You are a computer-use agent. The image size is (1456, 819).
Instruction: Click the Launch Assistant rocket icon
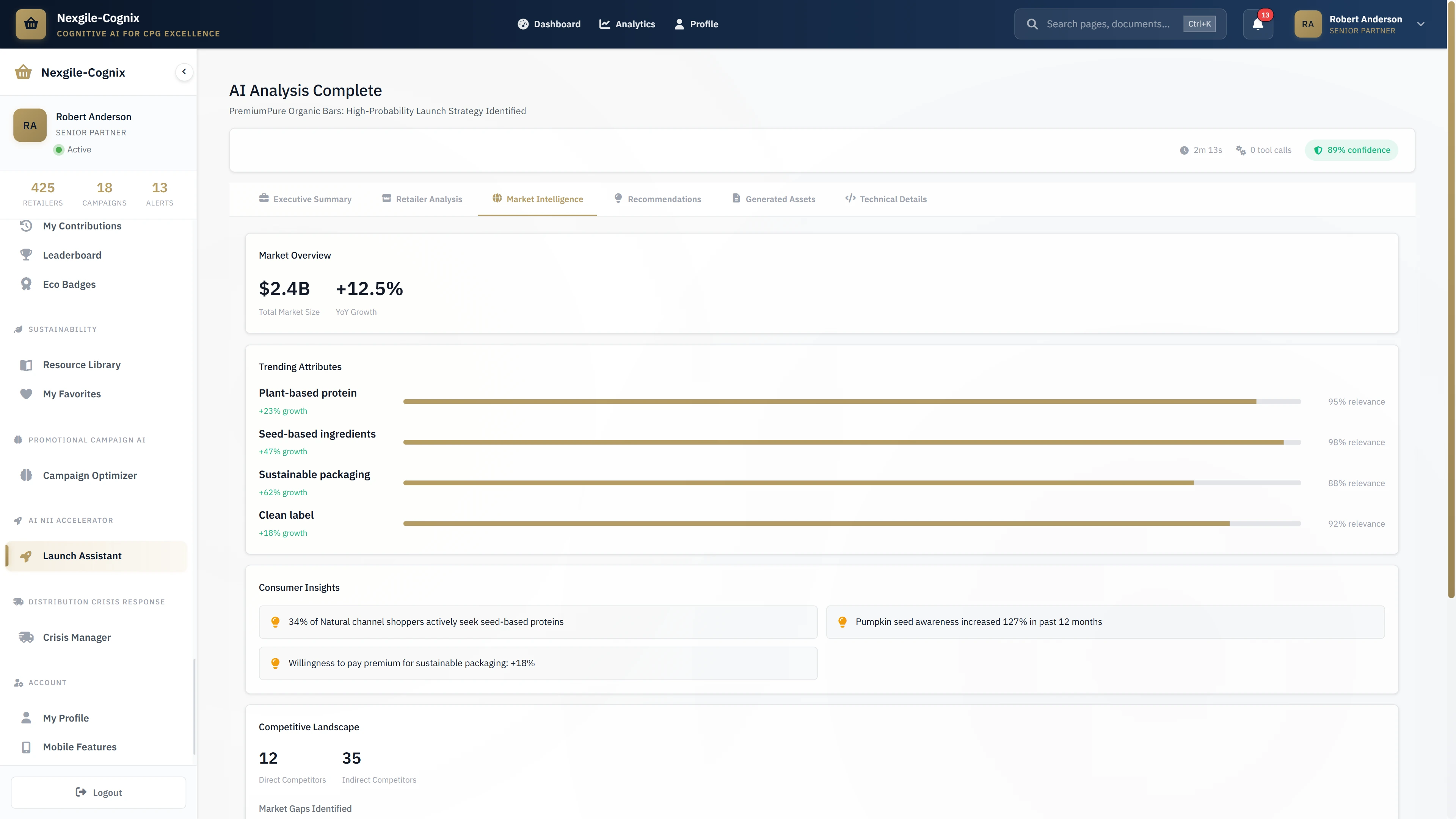[x=26, y=555]
